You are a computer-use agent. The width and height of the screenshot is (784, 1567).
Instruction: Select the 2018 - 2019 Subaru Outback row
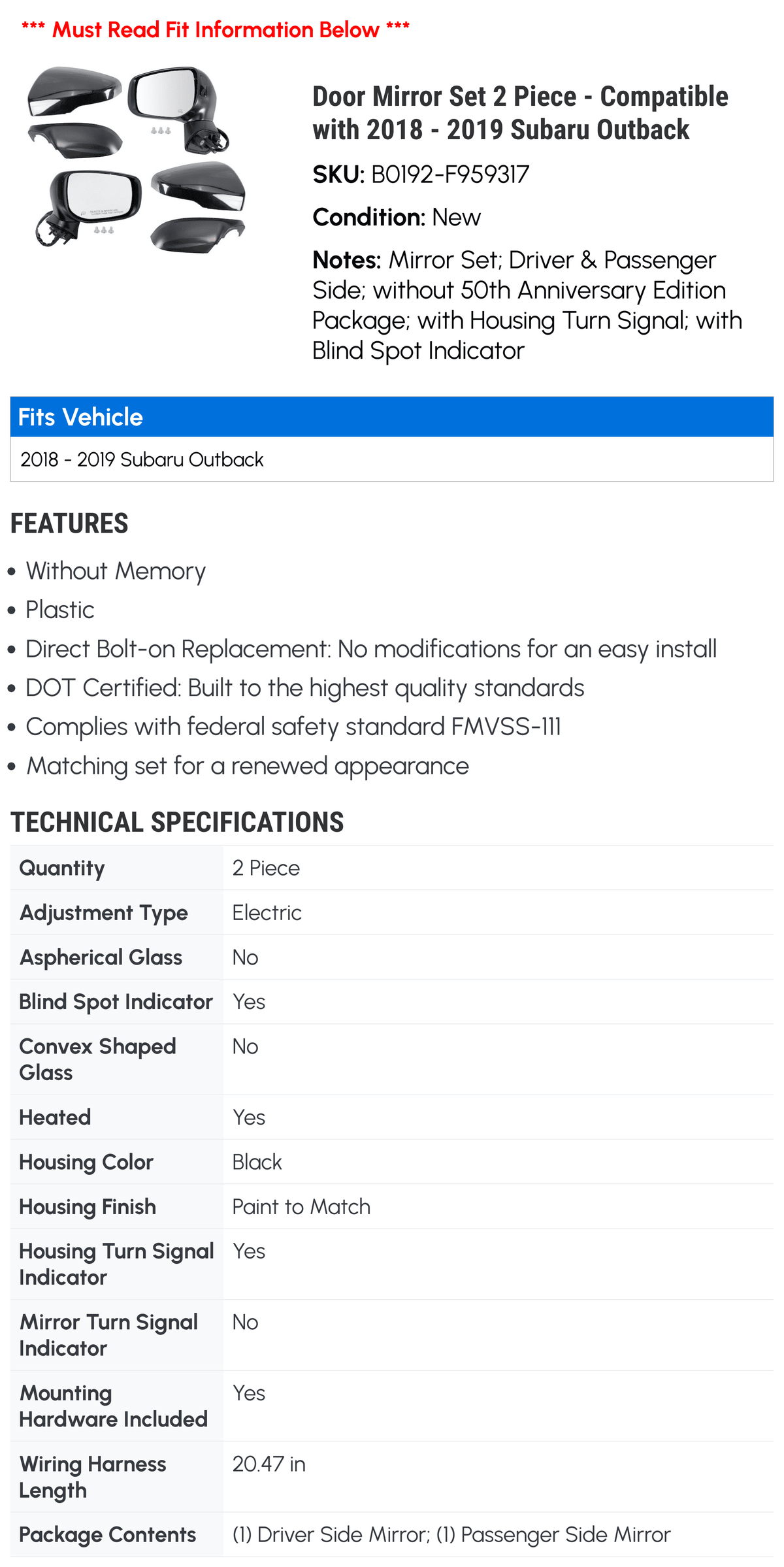pyautogui.click(x=392, y=459)
